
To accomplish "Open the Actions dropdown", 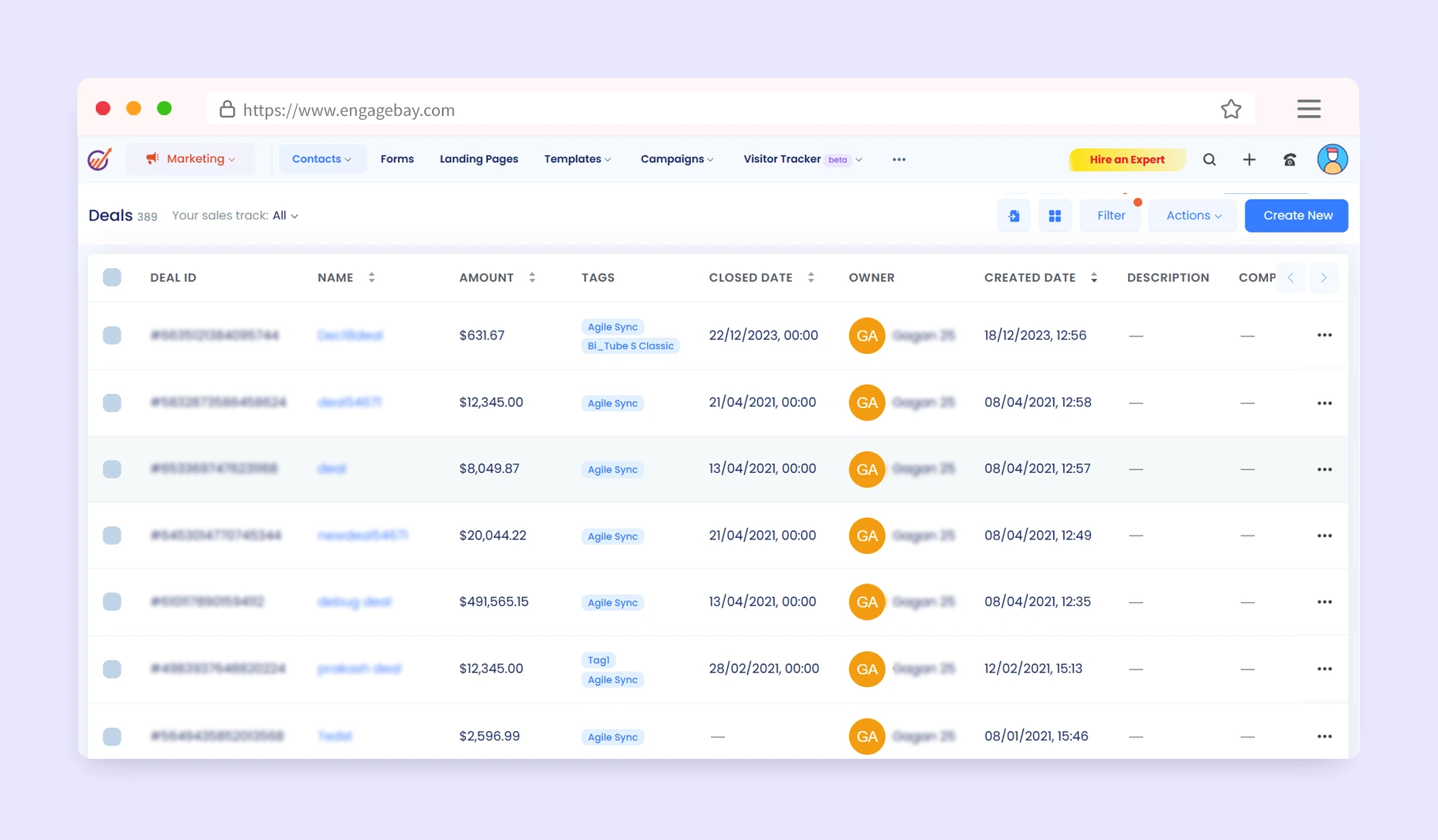I will (x=1192, y=216).
